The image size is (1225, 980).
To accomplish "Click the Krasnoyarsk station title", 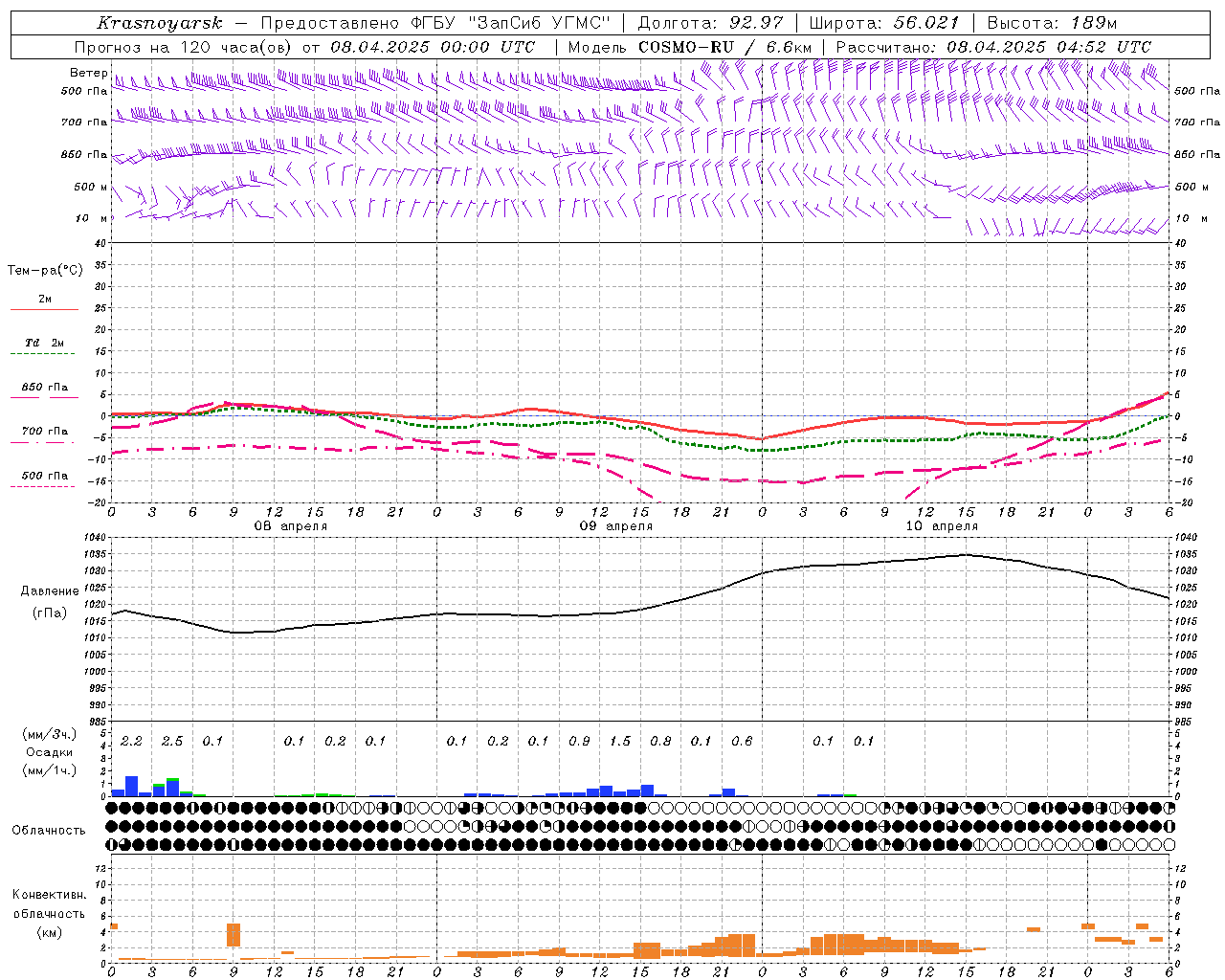I will (x=159, y=23).
